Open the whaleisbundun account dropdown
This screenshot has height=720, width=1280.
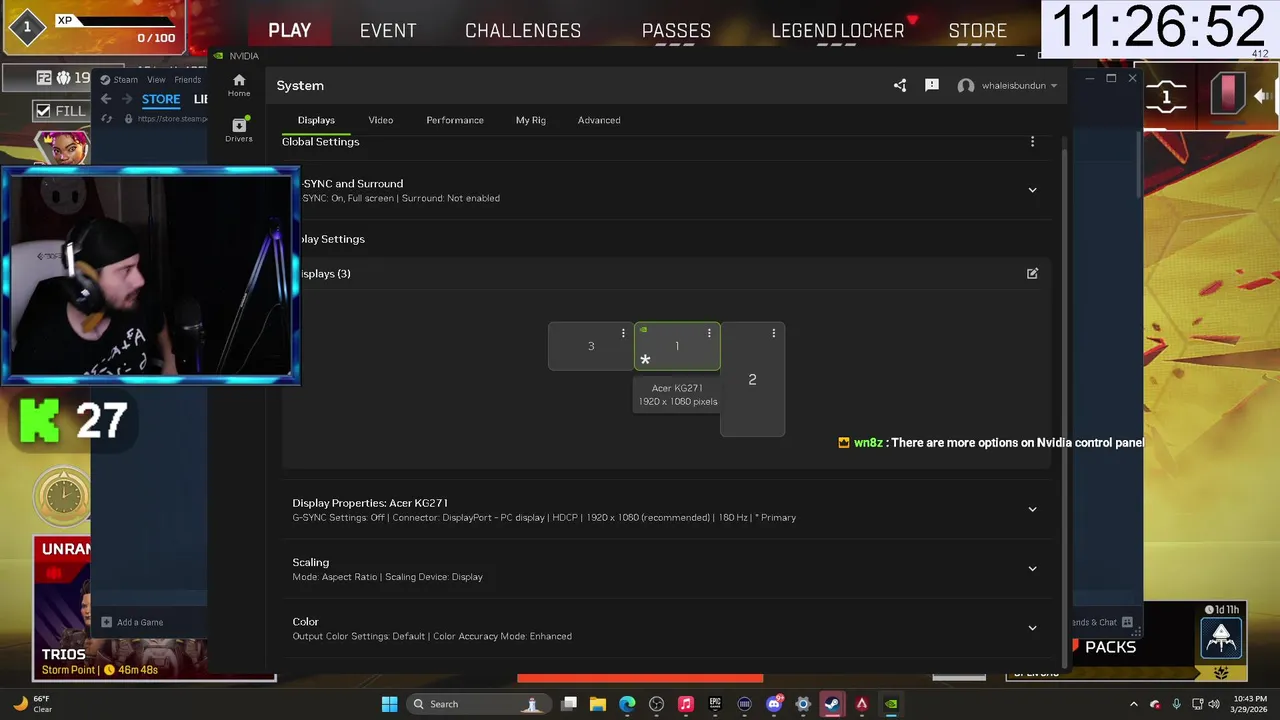pos(1008,86)
